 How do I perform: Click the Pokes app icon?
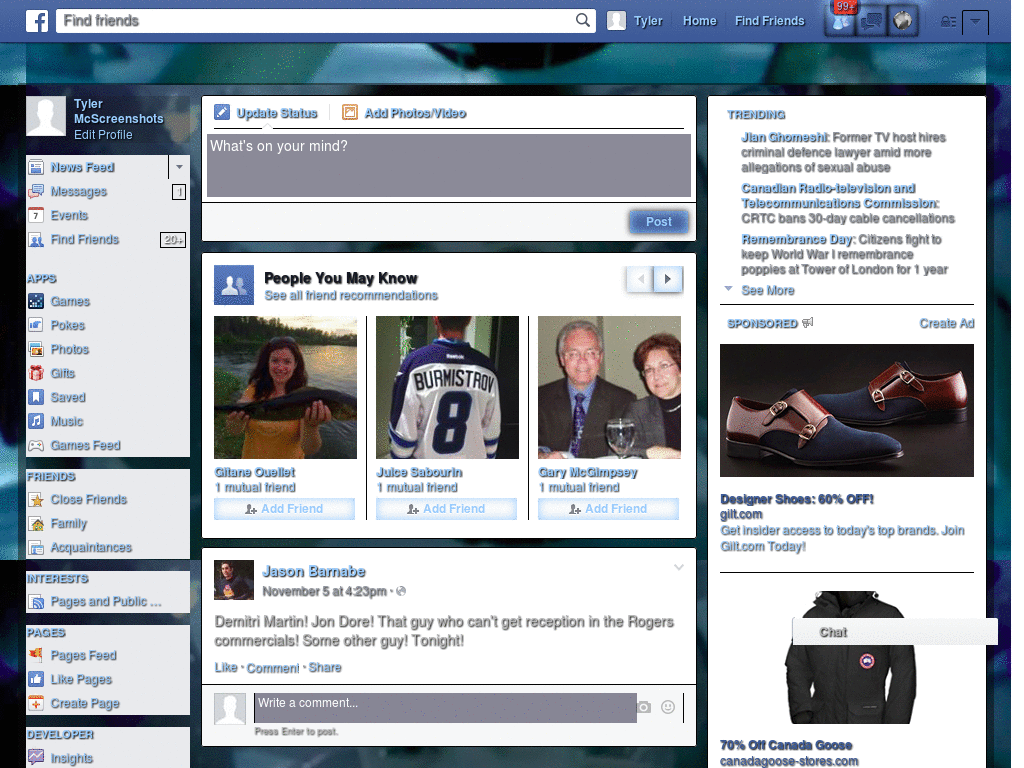click(x=37, y=325)
